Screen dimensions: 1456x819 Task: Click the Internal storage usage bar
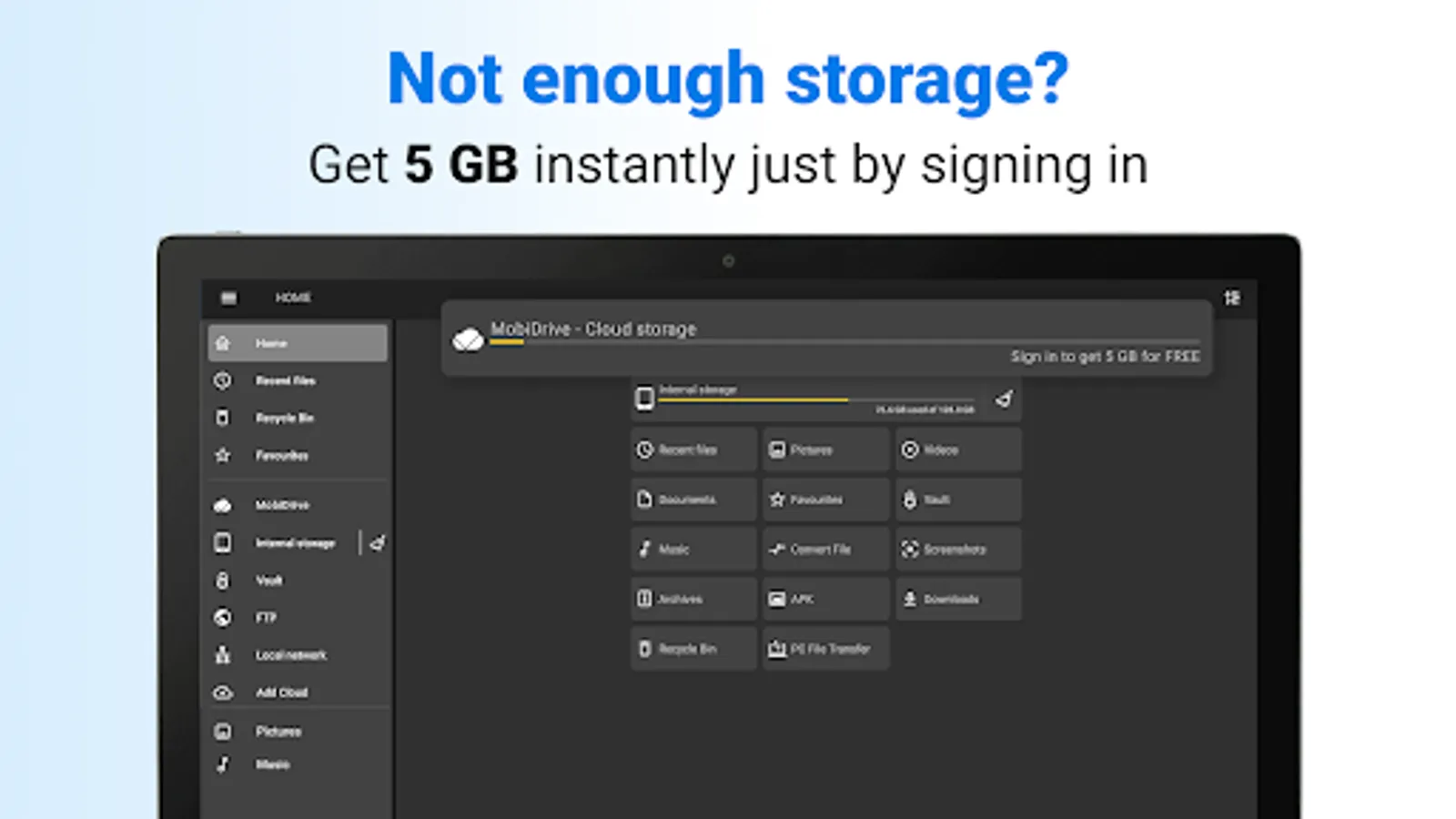pos(816,399)
